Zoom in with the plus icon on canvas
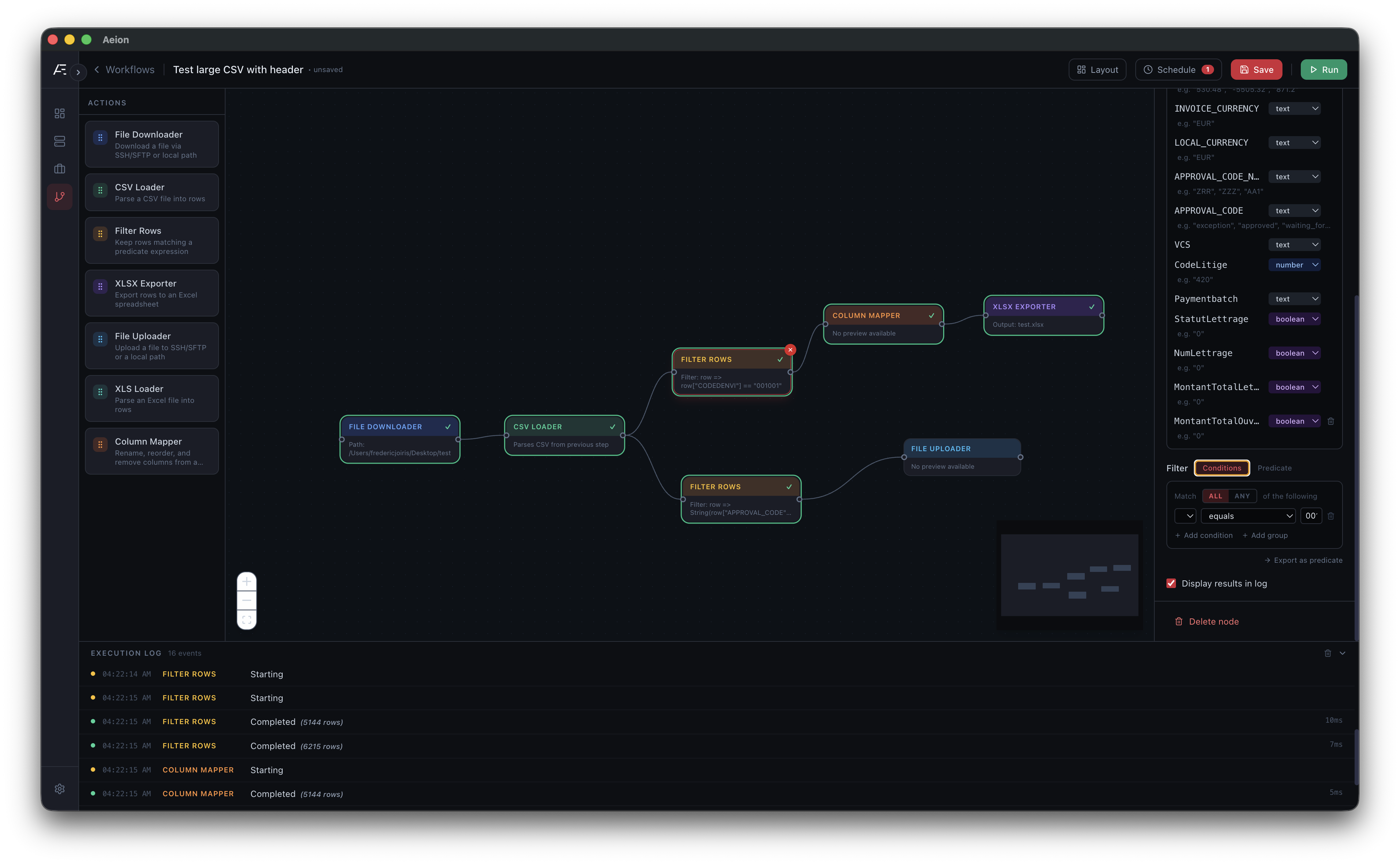Viewport: 1400px width, 865px height. [246, 581]
